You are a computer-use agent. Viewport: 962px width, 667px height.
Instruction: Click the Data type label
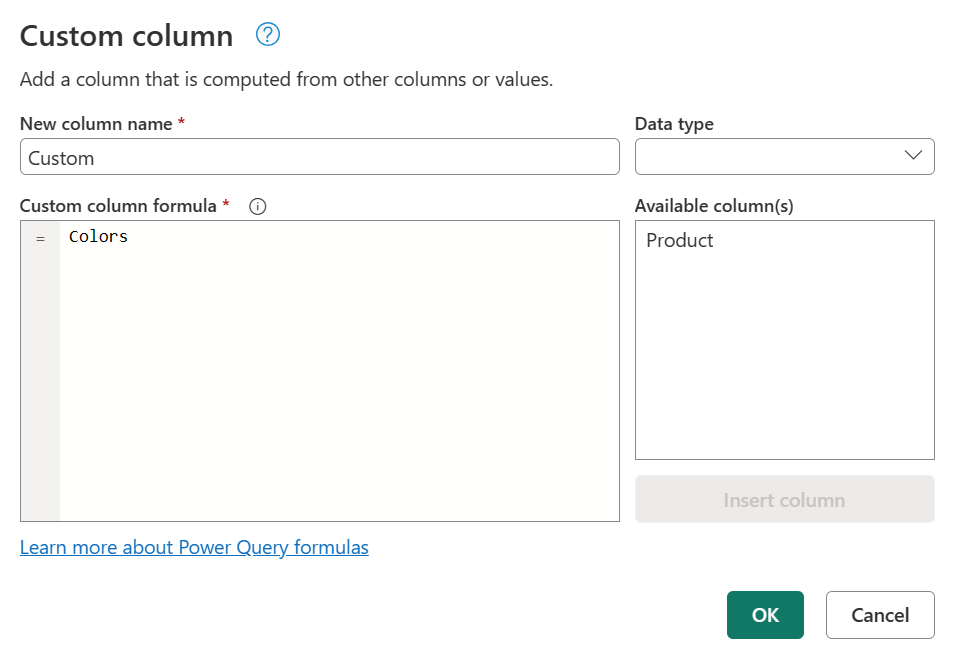(x=673, y=123)
